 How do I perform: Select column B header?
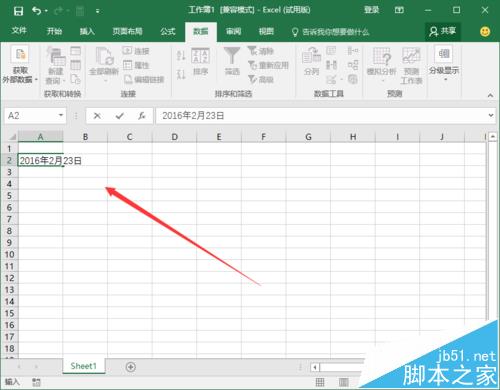85,137
